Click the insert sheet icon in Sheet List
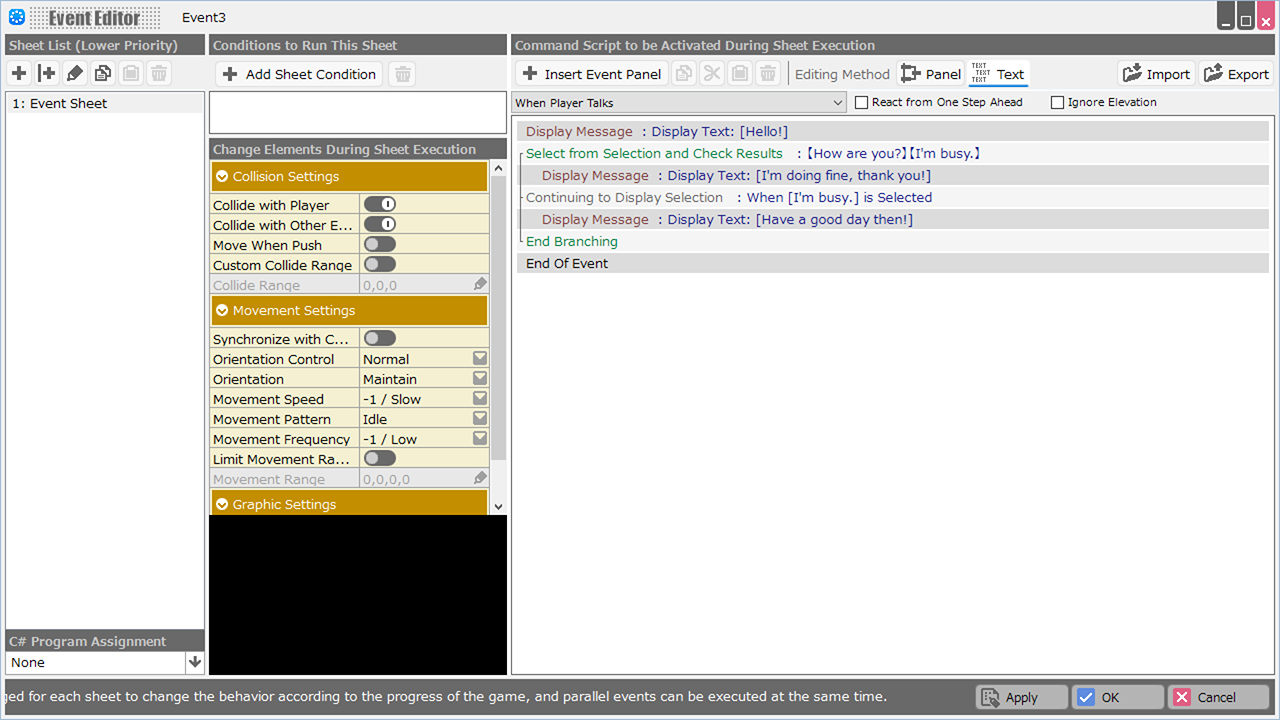Viewport: 1280px width, 720px height. point(47,73)
